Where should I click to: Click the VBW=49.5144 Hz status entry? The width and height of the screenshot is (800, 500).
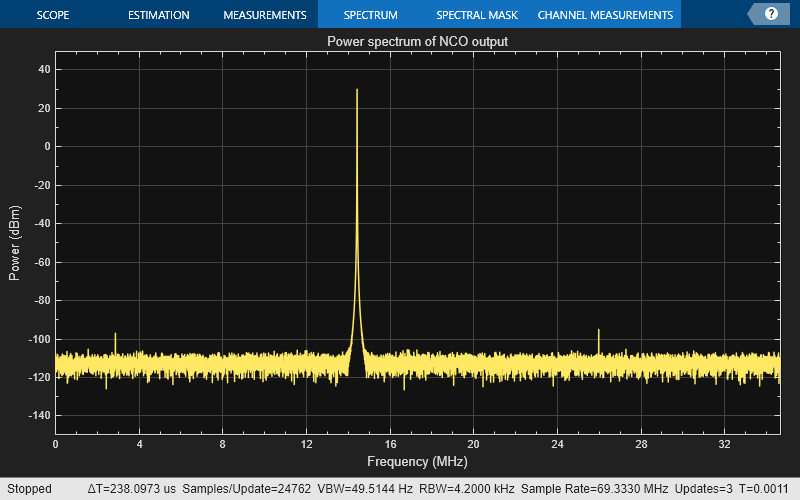tap(365, 489)
